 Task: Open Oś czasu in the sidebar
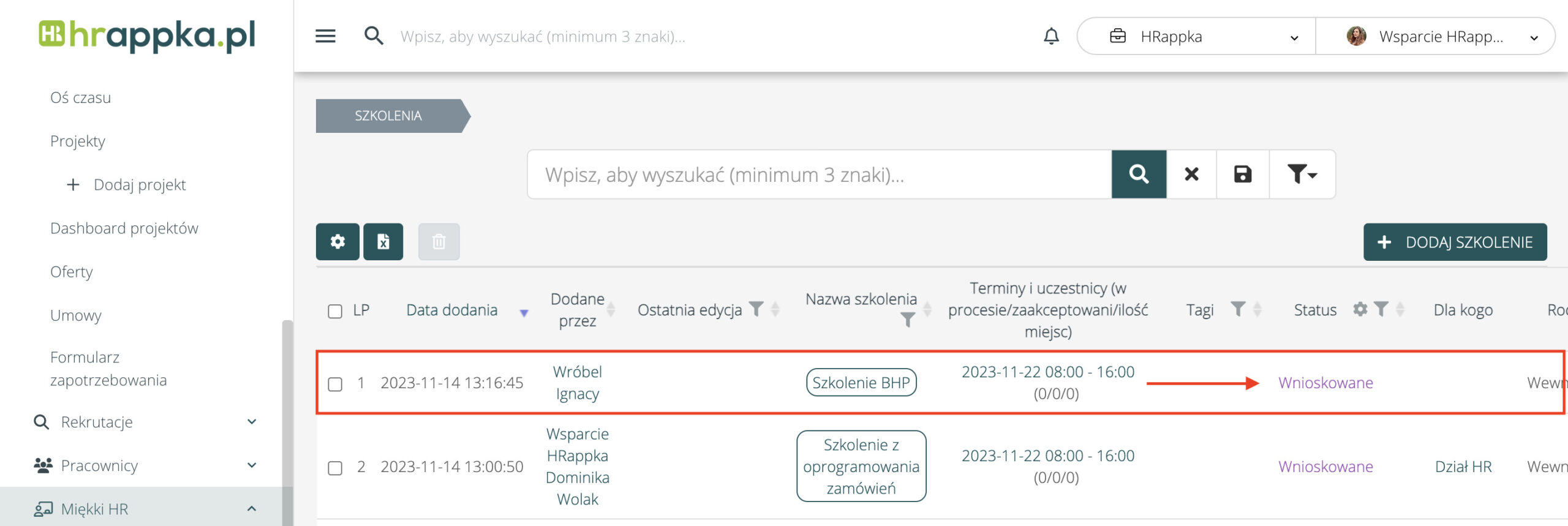pos(80,97)
